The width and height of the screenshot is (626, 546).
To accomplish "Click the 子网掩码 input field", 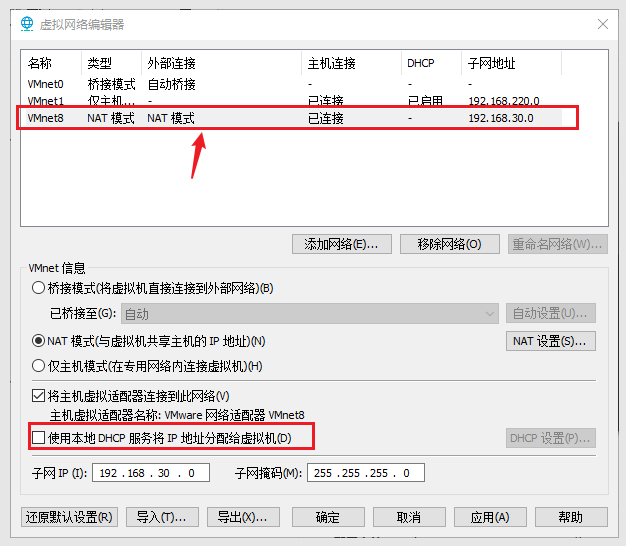I will pyautogui.click(x=366, y=473).
